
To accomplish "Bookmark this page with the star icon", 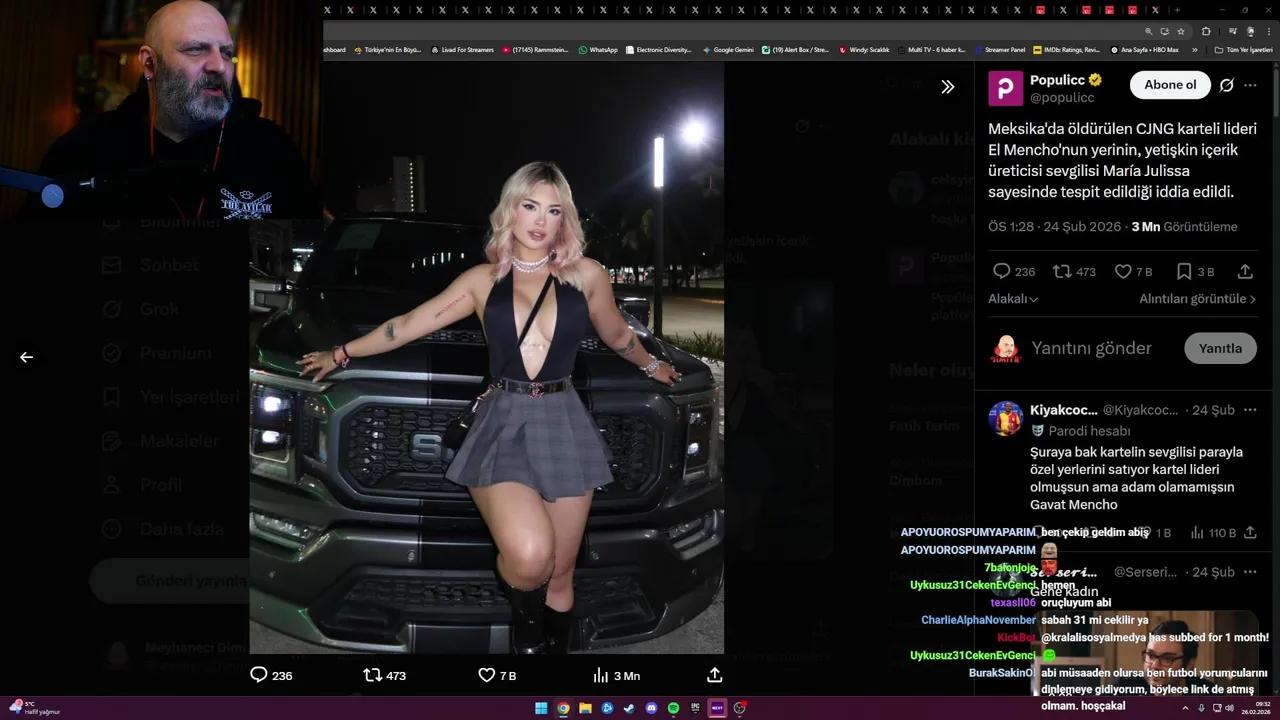I will pos(1181,31).
